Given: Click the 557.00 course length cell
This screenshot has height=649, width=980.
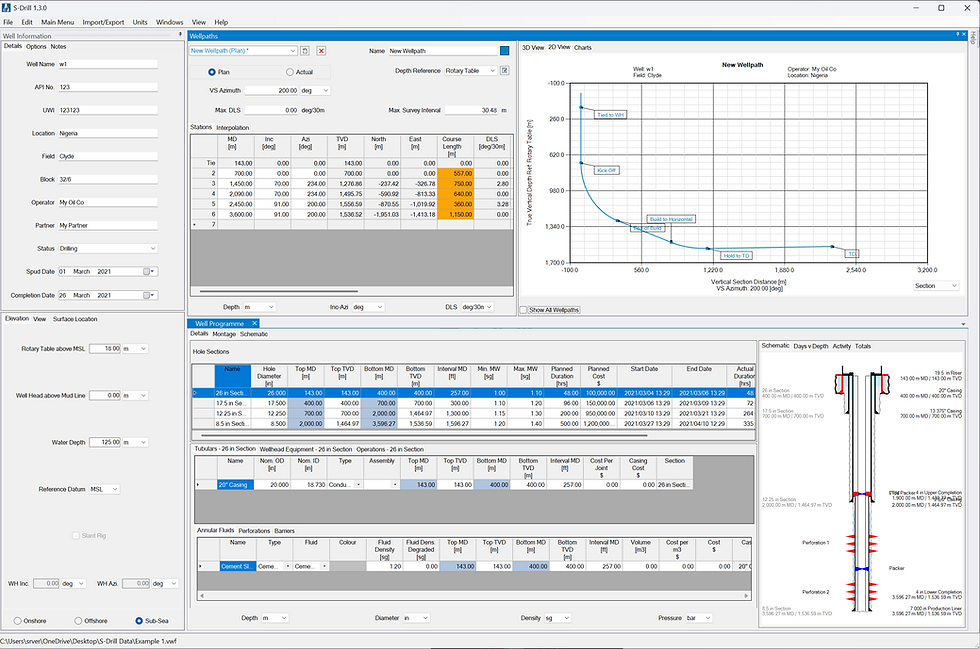Looking at the screenshot, I should (x=456, y=173).
